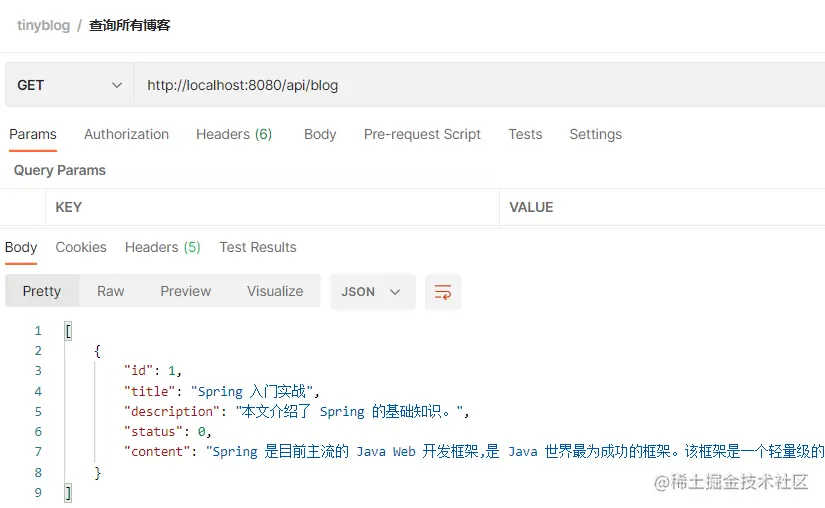Image resolution: width=825 pixels, height=508 pixels.
Task: Open the Test Results tab
Action: click(x=258, y=247)
